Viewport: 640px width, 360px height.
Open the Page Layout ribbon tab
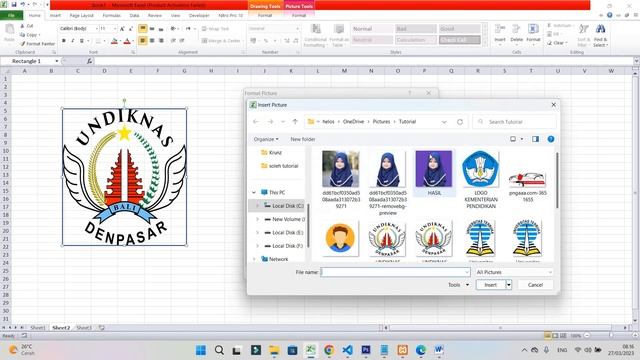(x=82, y=16)
